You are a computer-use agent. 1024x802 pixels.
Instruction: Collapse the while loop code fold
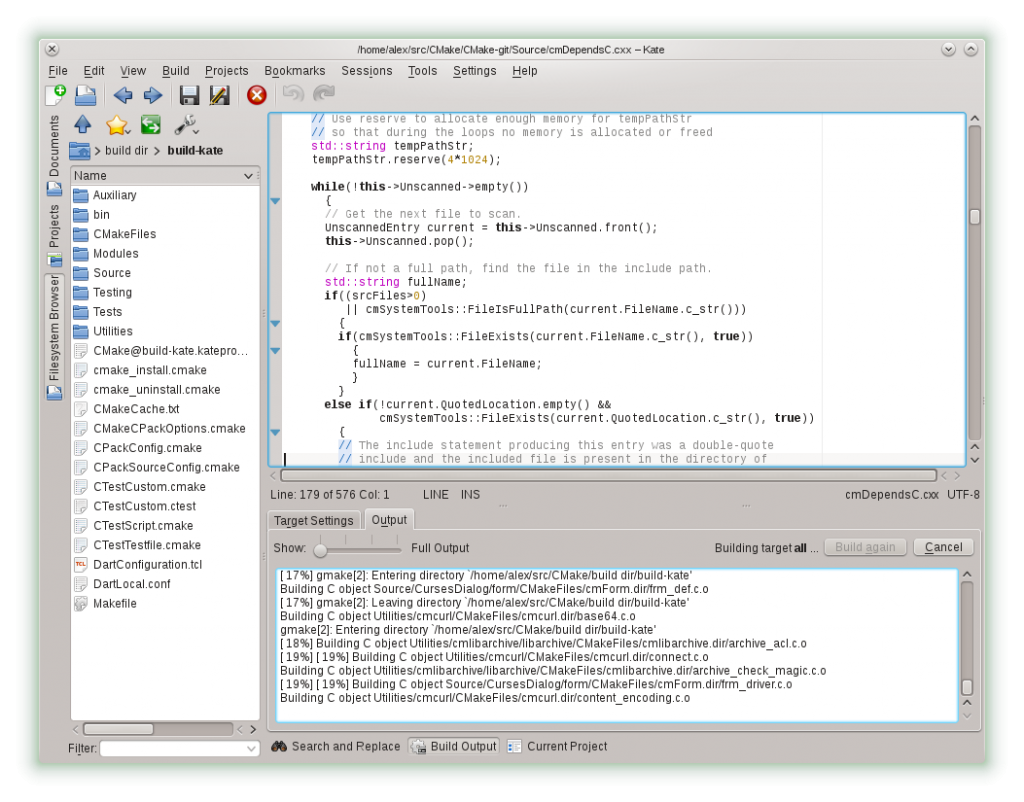[x=275, y=200]
